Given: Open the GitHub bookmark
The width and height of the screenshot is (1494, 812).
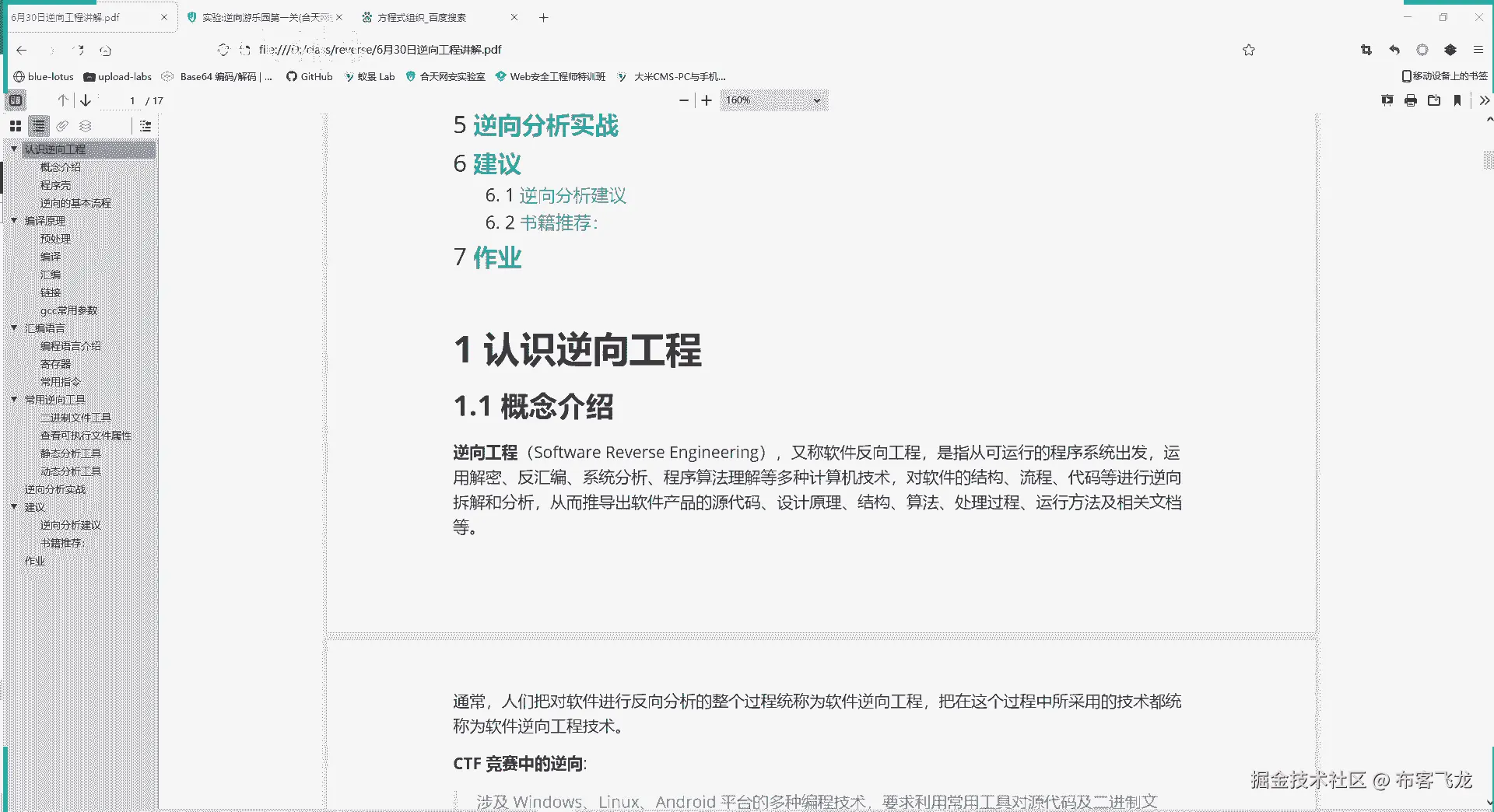Looking at the screenshot, I should tap(310, 76).
